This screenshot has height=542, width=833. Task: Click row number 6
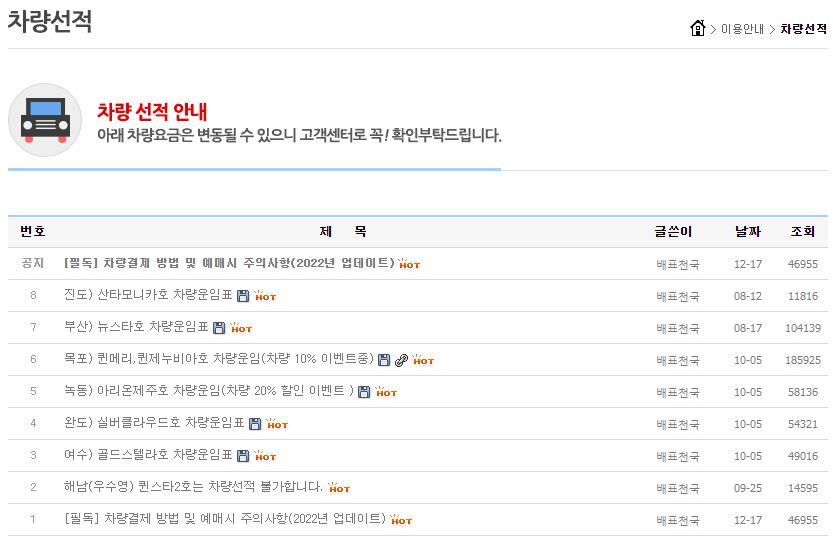click(33, 359)
